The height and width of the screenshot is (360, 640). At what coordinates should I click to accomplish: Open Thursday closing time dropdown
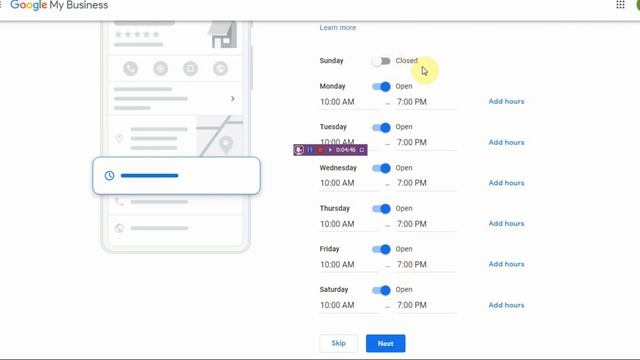[426, 224]
